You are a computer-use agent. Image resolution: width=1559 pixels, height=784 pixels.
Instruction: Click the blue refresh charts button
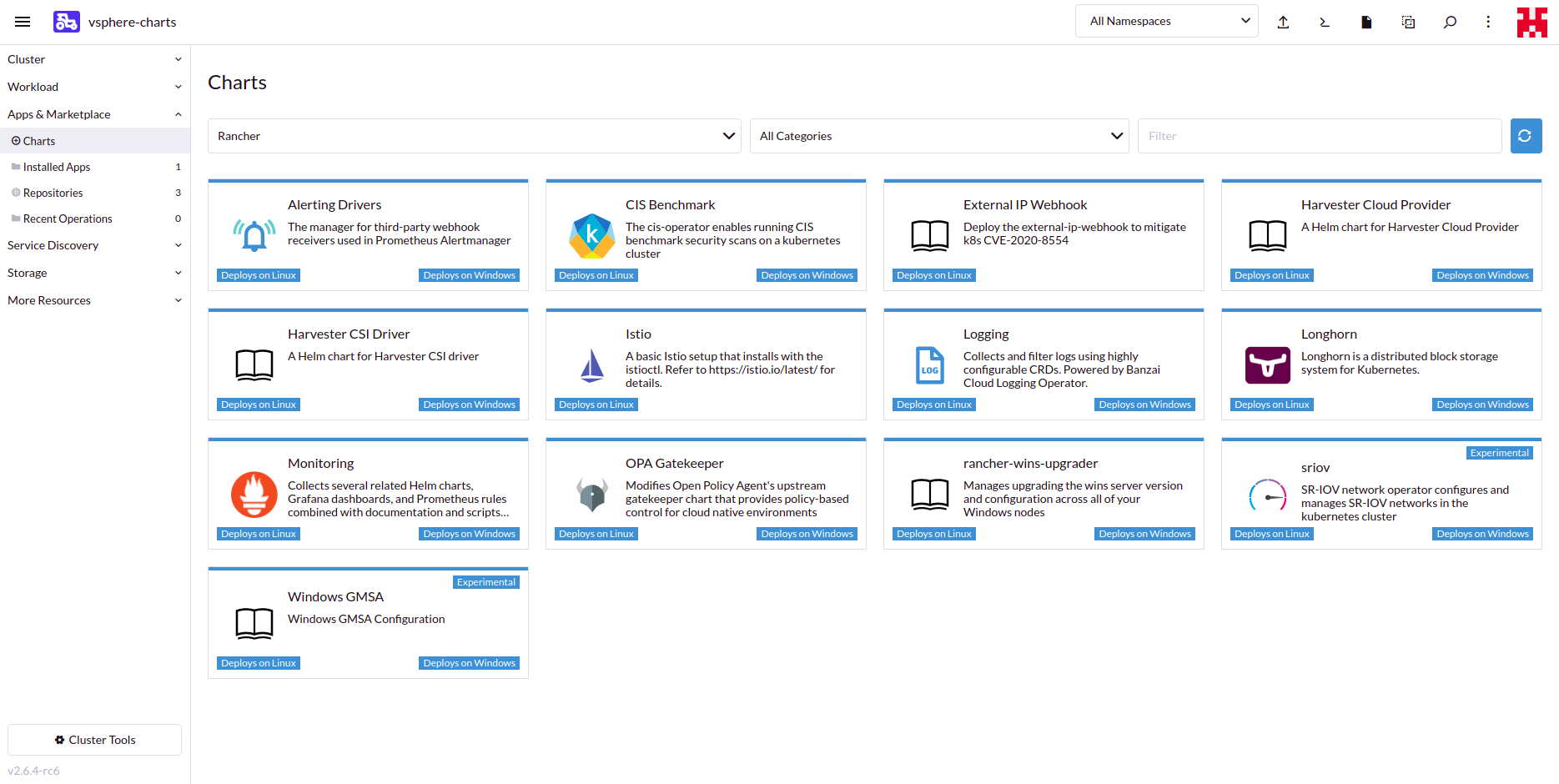(x=1526, y=136)
